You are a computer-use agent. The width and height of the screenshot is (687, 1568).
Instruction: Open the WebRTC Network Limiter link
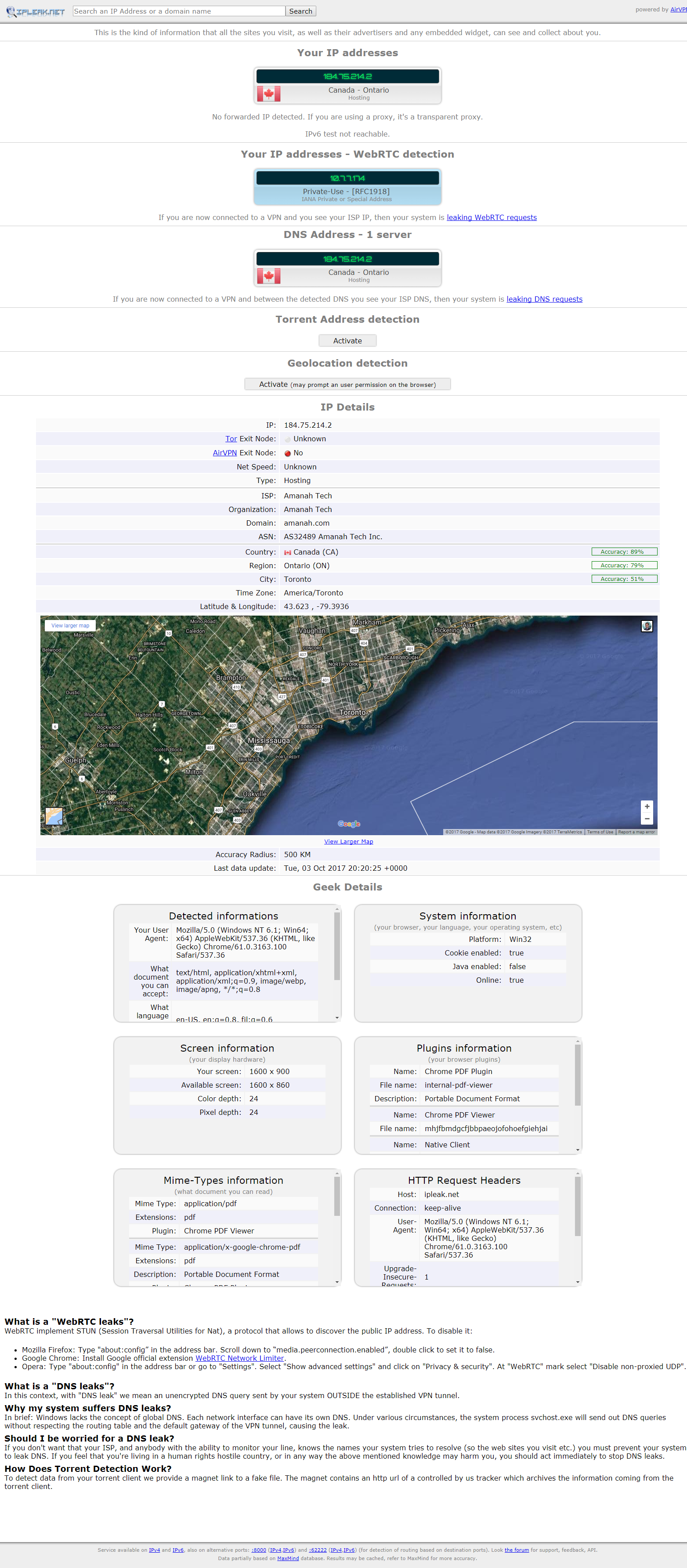(x=240, y=1358)
